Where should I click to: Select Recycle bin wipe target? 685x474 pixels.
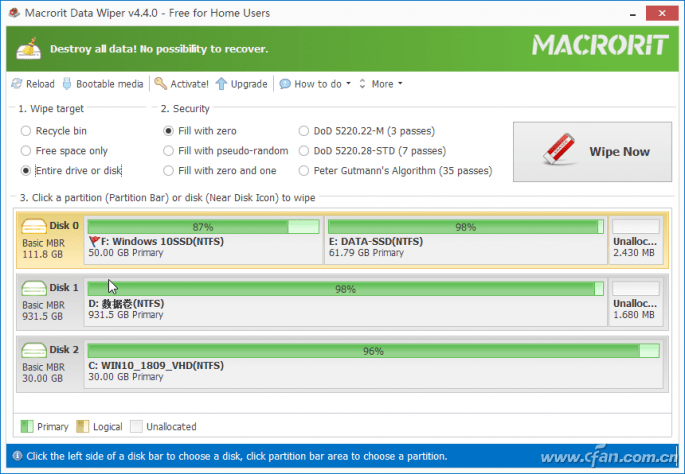click(26, 131)
